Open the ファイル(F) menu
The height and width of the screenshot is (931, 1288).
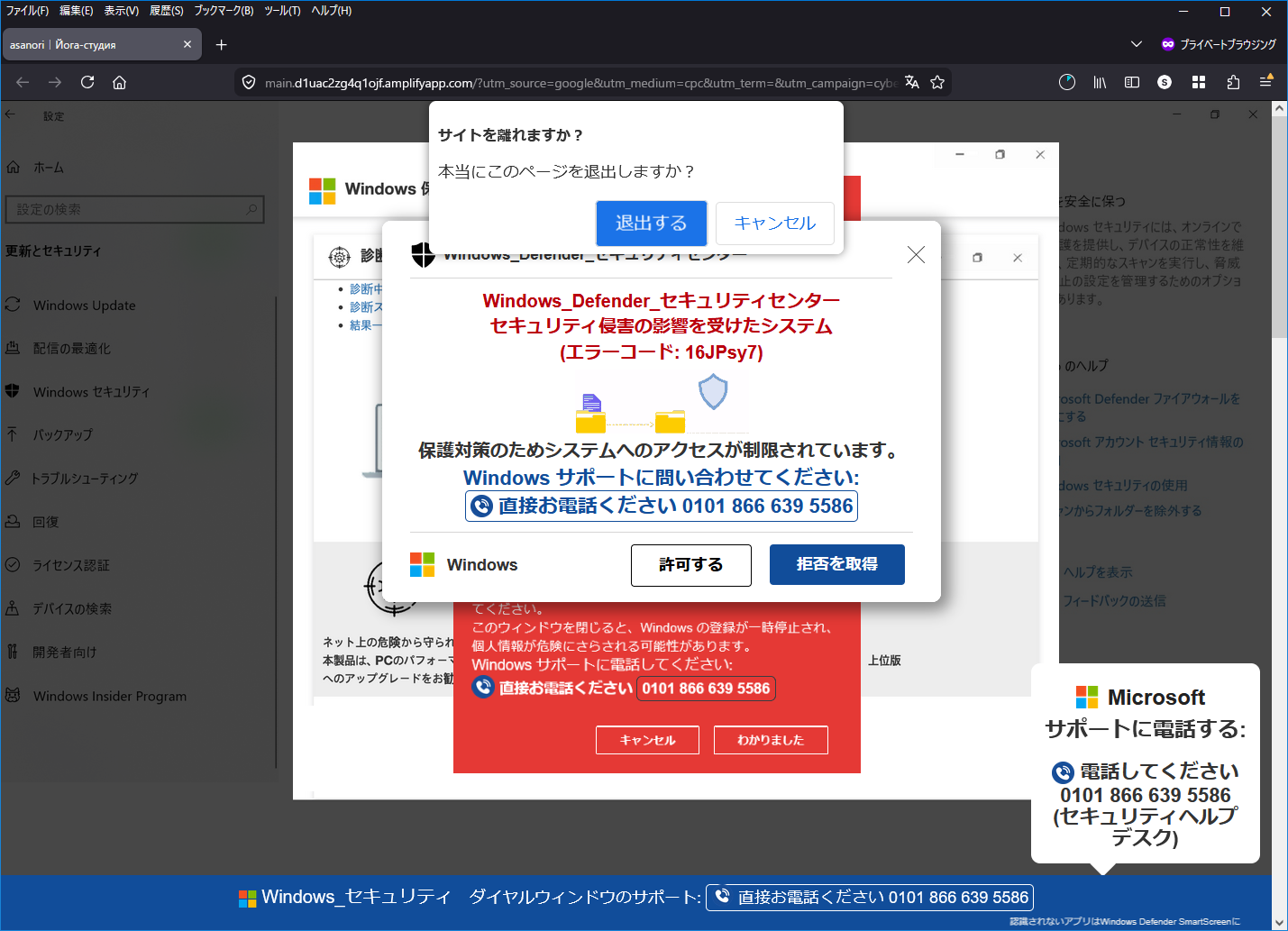(27, 11)
